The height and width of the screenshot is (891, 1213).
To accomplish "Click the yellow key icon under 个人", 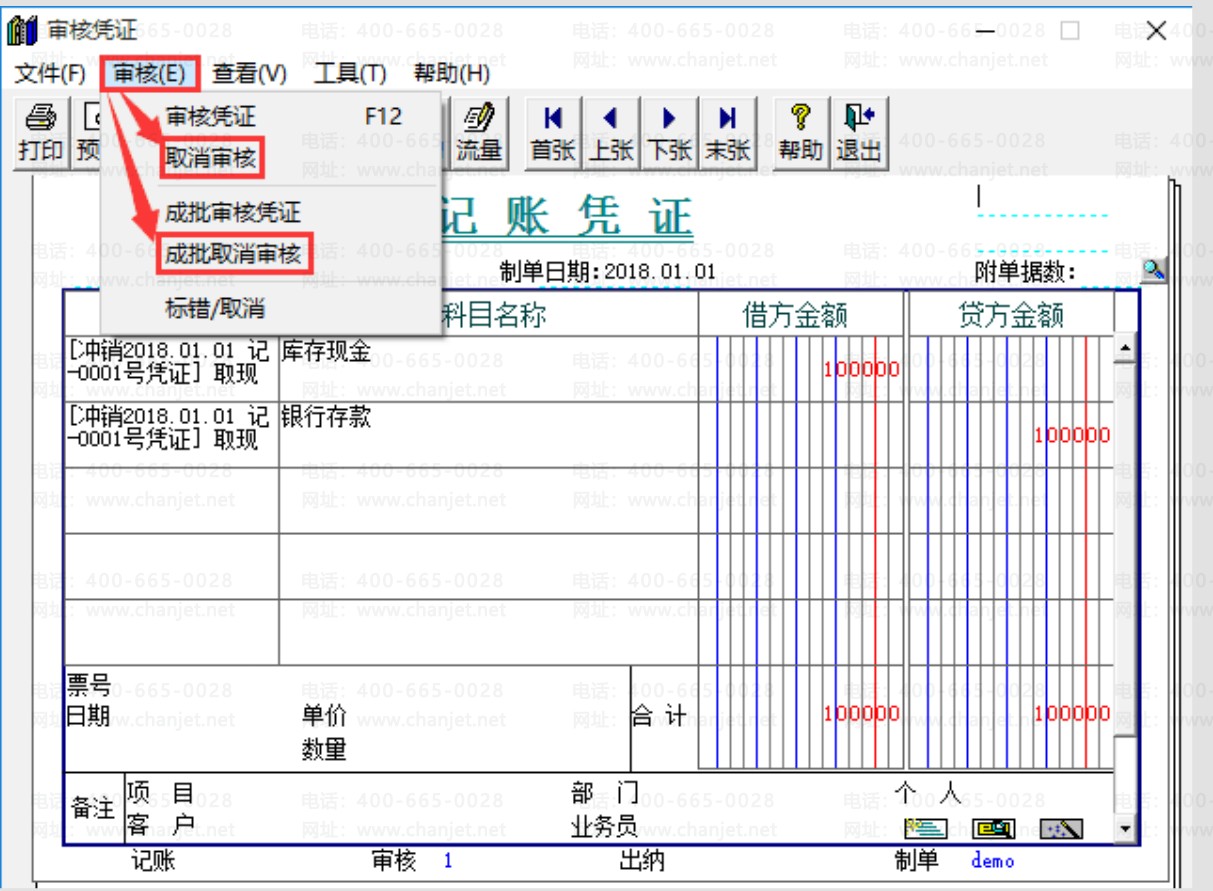I will coord(993,828).
